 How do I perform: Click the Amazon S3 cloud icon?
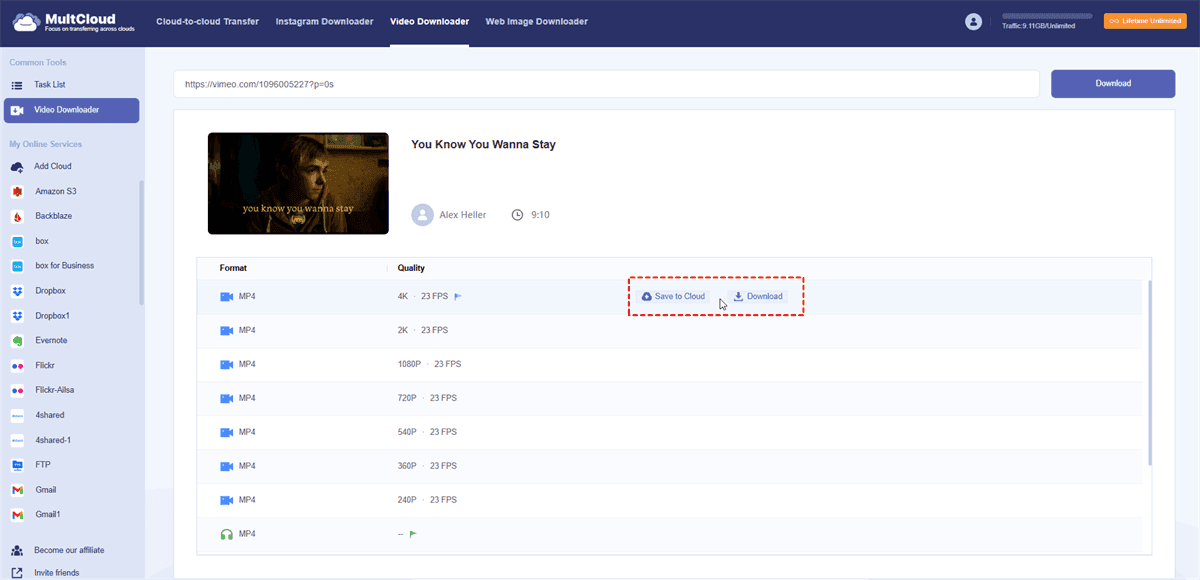point(17,191)
